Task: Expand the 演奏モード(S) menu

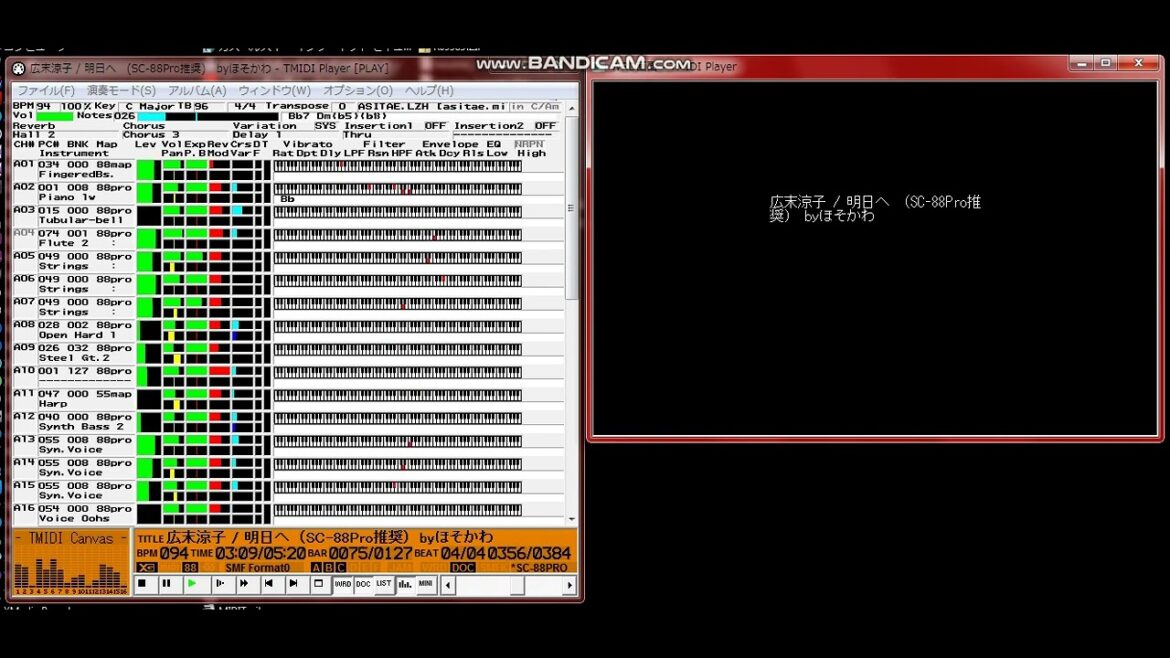Action: 121,91
